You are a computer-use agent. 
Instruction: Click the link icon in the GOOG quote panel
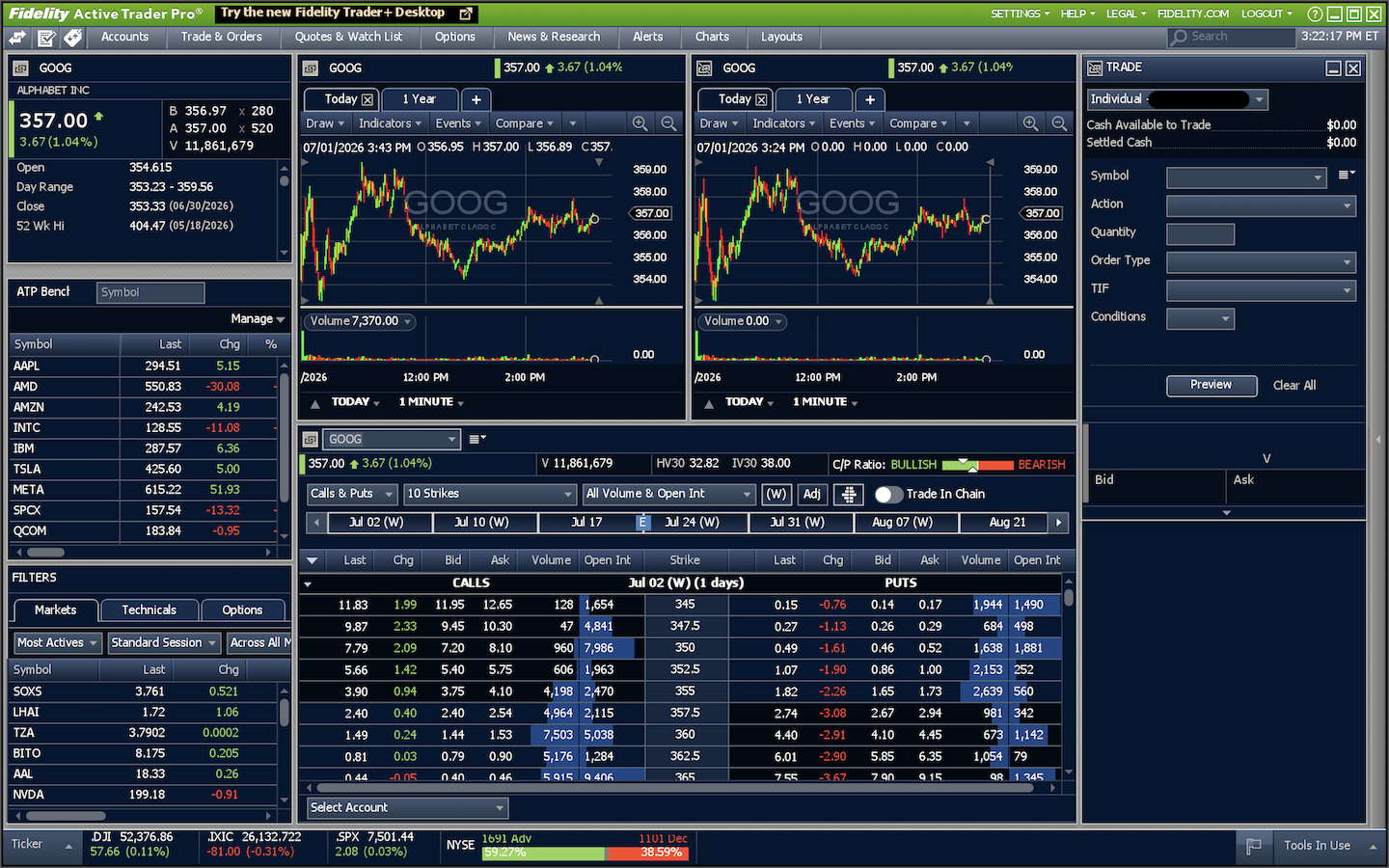20,68
